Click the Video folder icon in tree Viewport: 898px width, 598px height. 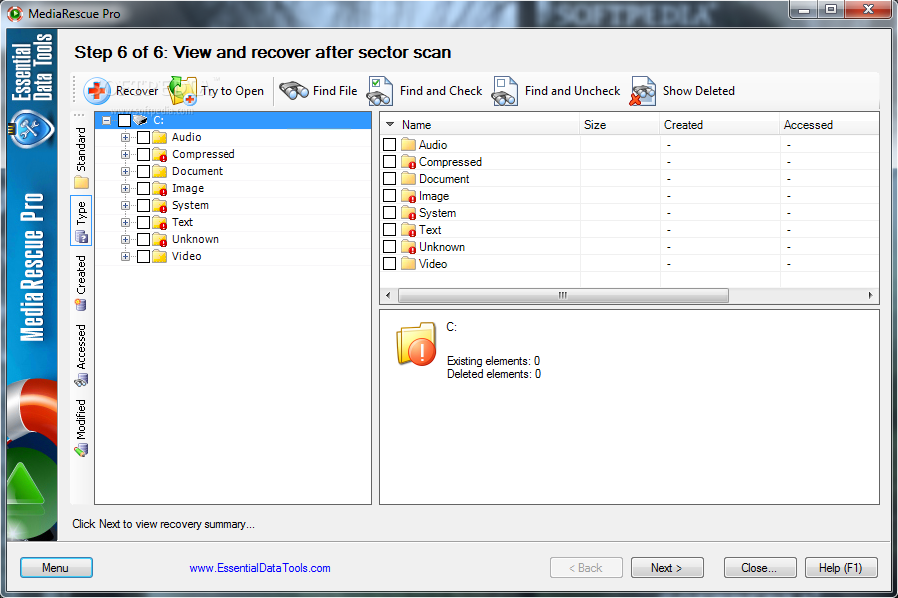pos(160,256)
